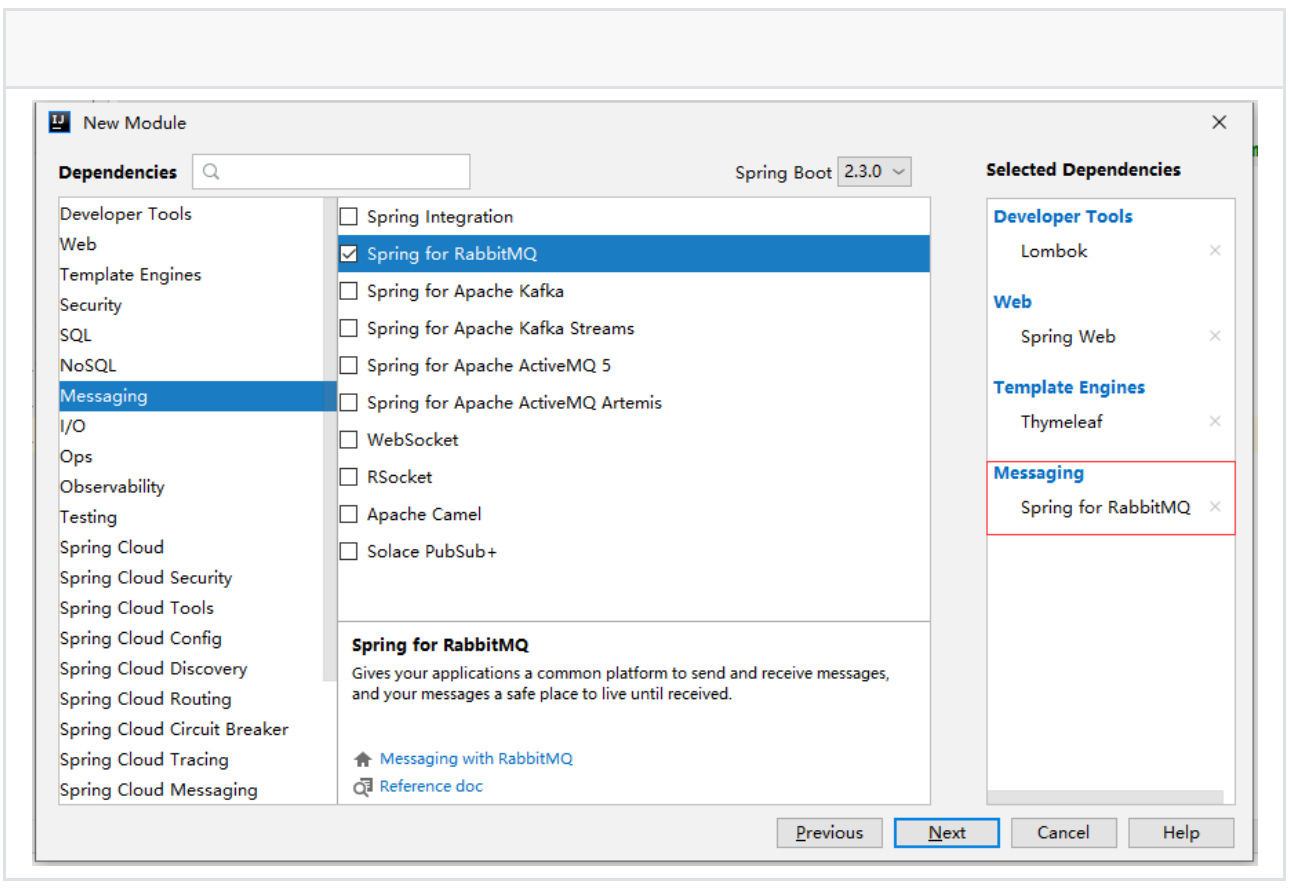Screen dimensions: 1294x894
Task: Click the Next button
Action: pos(946,833)
